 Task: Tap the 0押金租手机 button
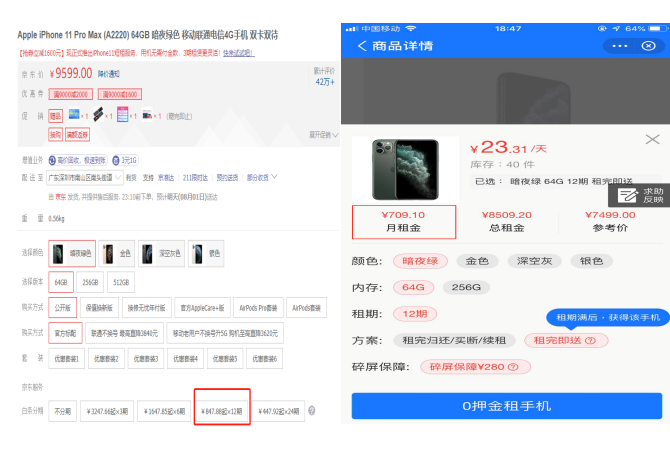(507, 406)
